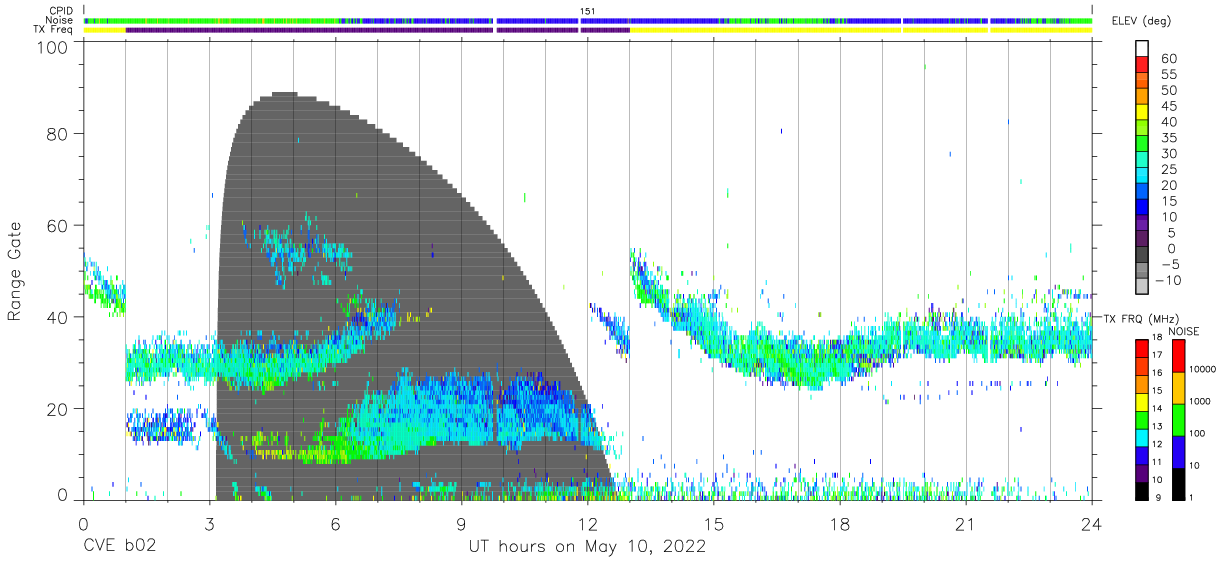Click the '12' tick on the UT hours axis
Screen dimensions: 1228x567
588,524
